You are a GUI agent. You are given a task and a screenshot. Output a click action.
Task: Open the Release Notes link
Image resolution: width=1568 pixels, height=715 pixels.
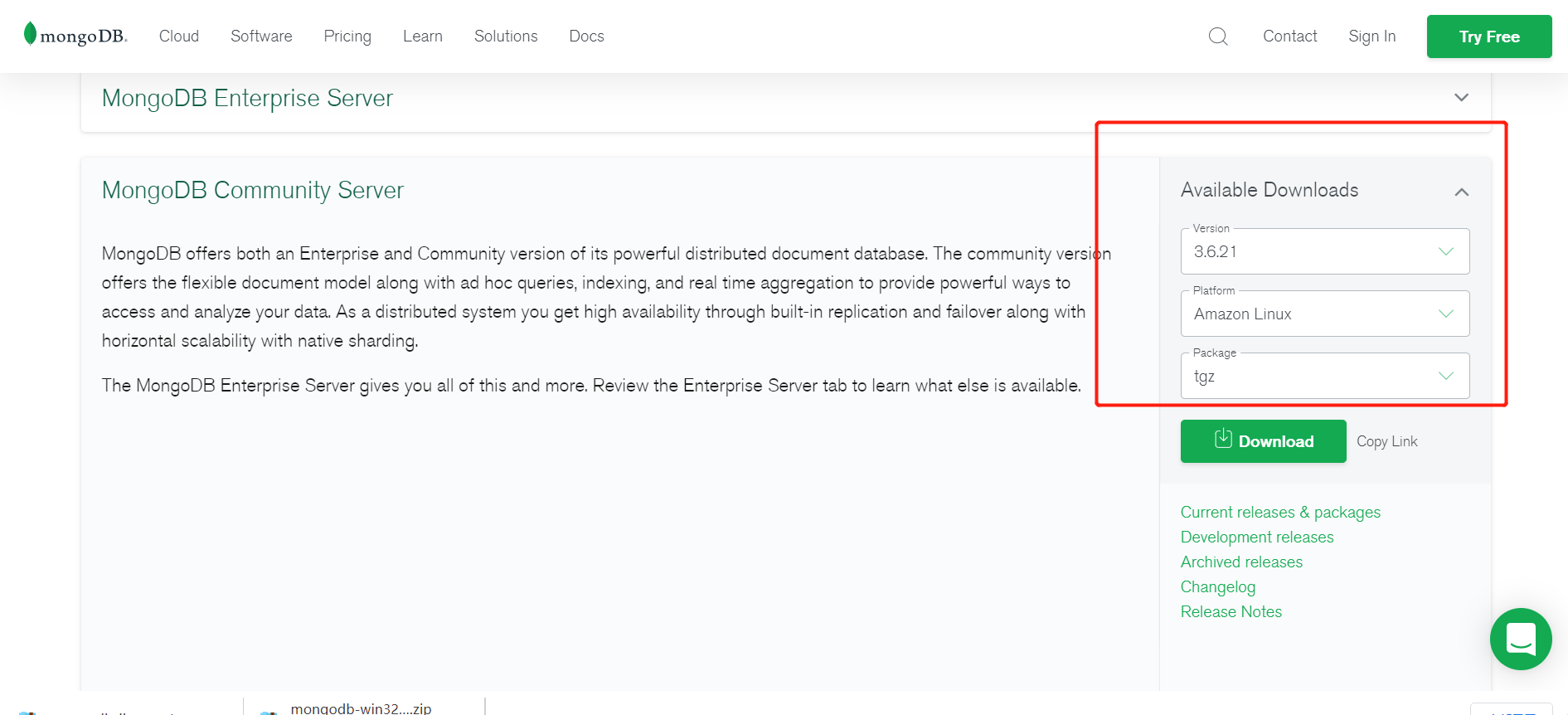1231,612
